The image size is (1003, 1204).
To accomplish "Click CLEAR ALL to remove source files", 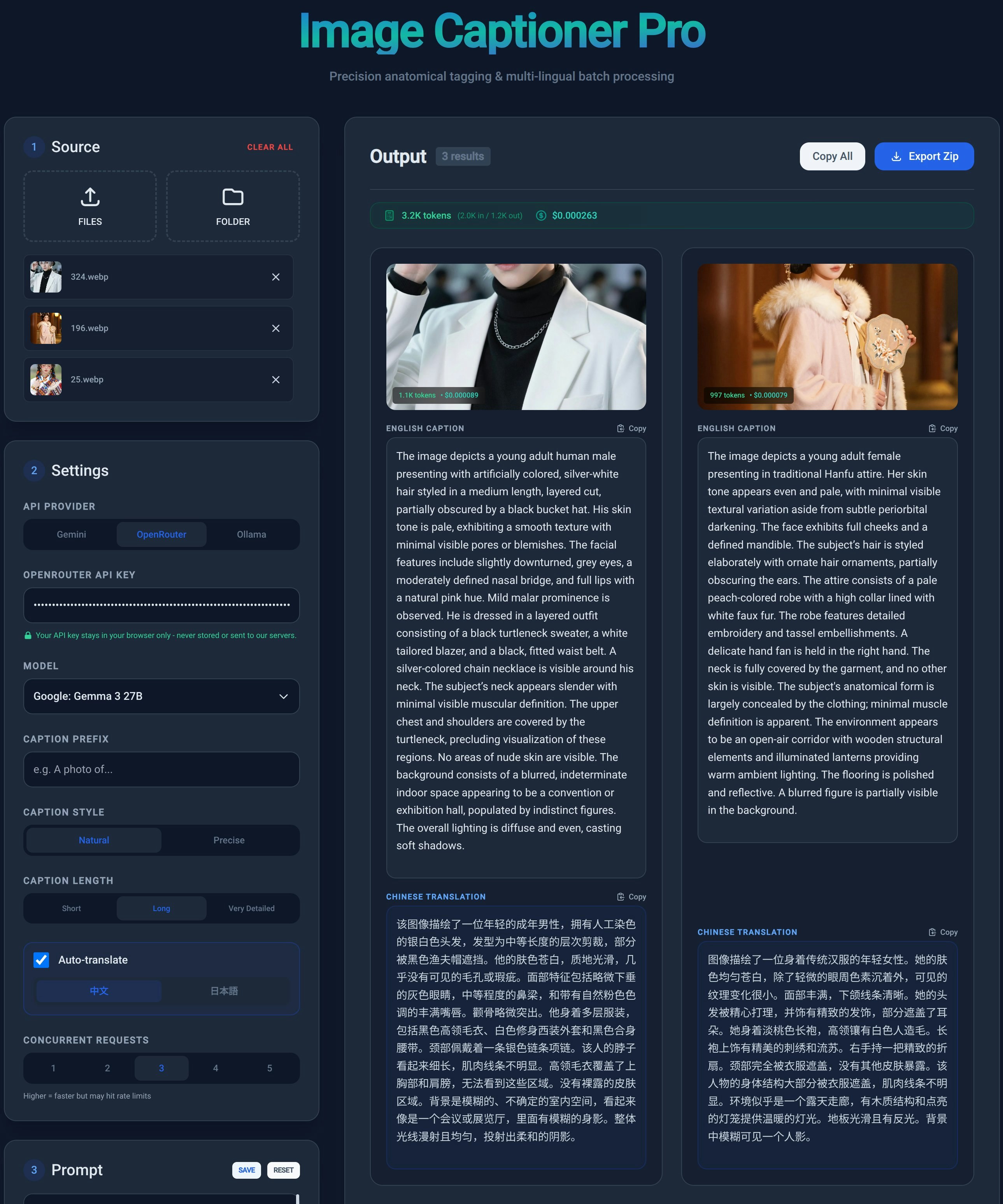I will point(270,147).
